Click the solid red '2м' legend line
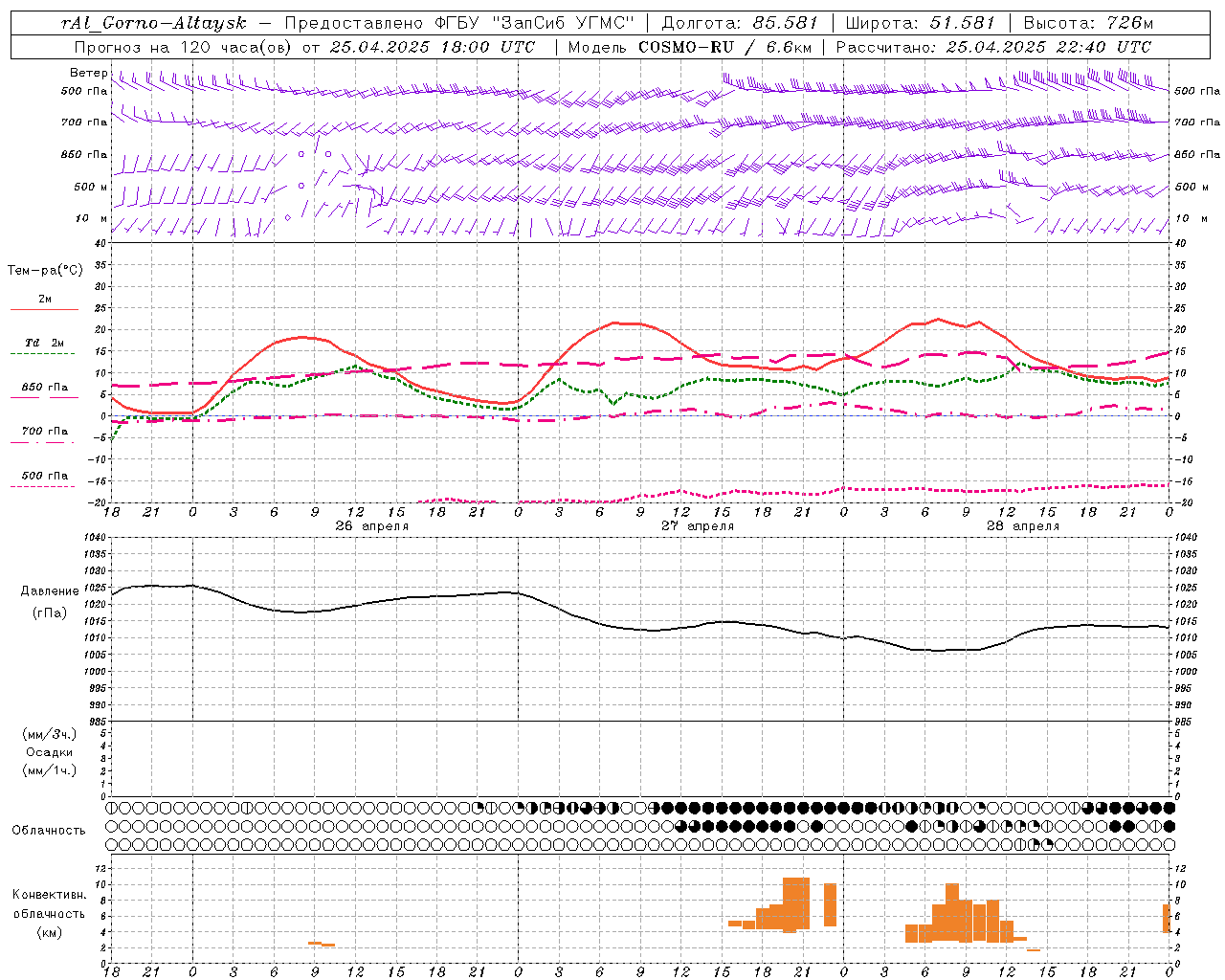This screenshot has width=1225, height=980. 44,310
